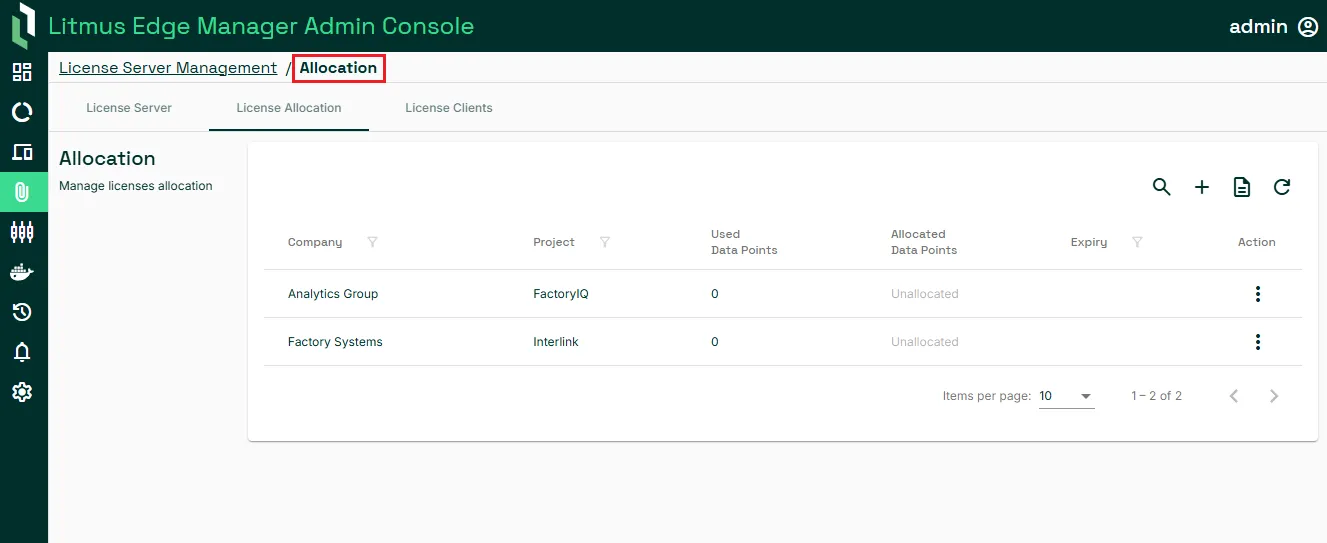Click the Expiry column filter icon
Image resolution: width=1327 pixels, height=543 pixels.
(x=1137, y=242)
